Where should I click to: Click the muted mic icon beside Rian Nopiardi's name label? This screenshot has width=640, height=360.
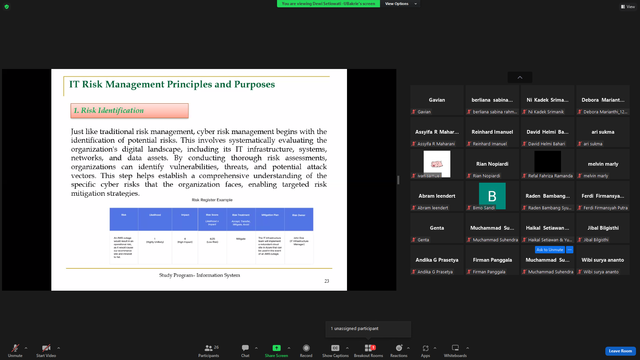click(469, 176)
